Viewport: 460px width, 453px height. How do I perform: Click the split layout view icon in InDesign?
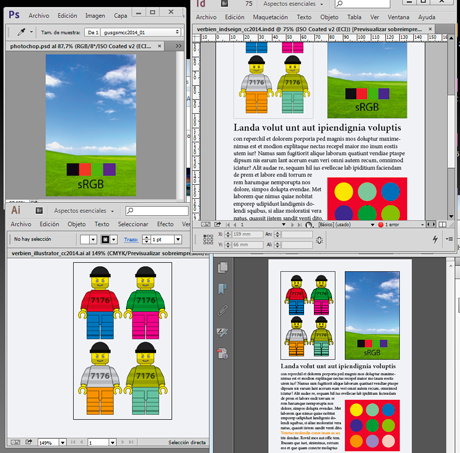click(x=442, y=225)
